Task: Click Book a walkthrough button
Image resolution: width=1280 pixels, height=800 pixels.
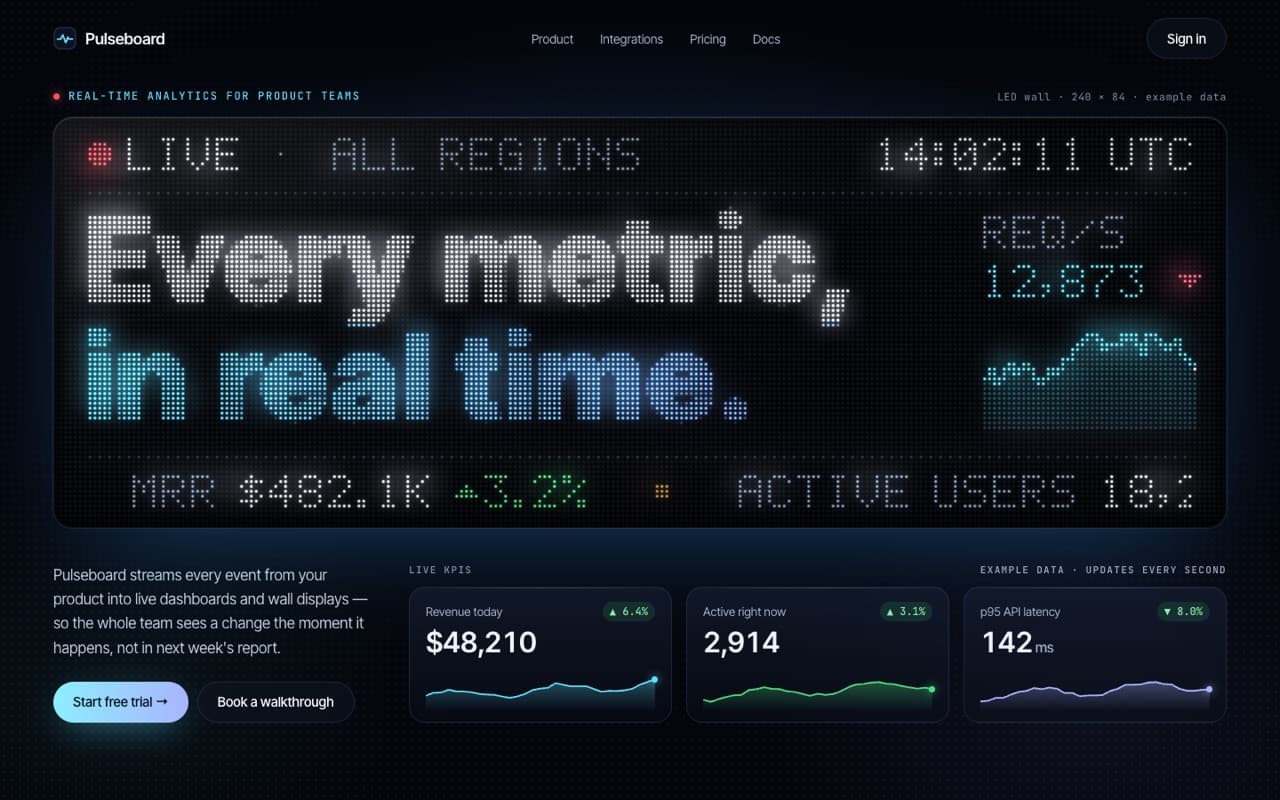Action: tap(276, 702)
